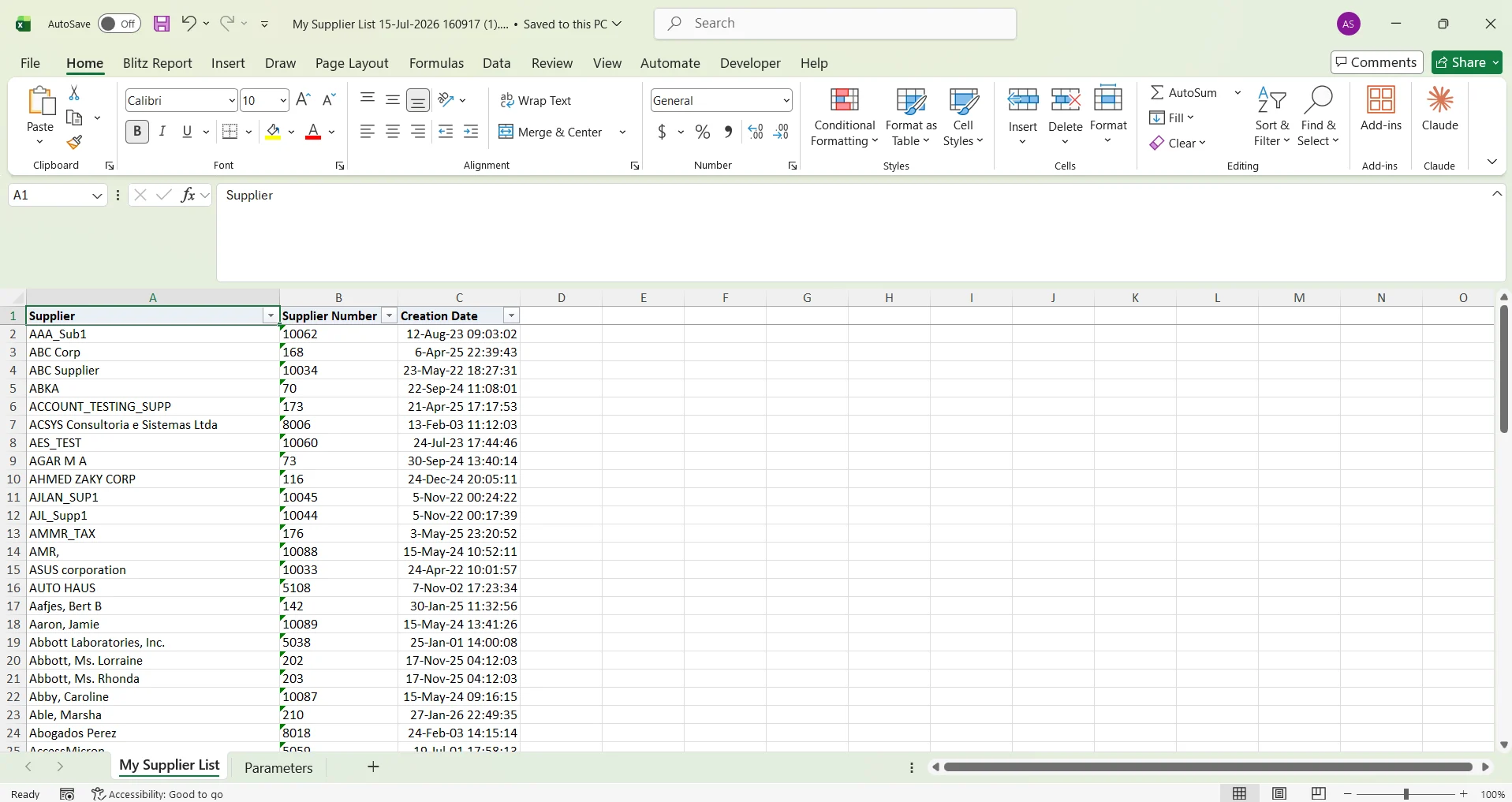Open the font name dropdown
The width and height of the screenshot is (1512, 802).
[x=232, y=100]
